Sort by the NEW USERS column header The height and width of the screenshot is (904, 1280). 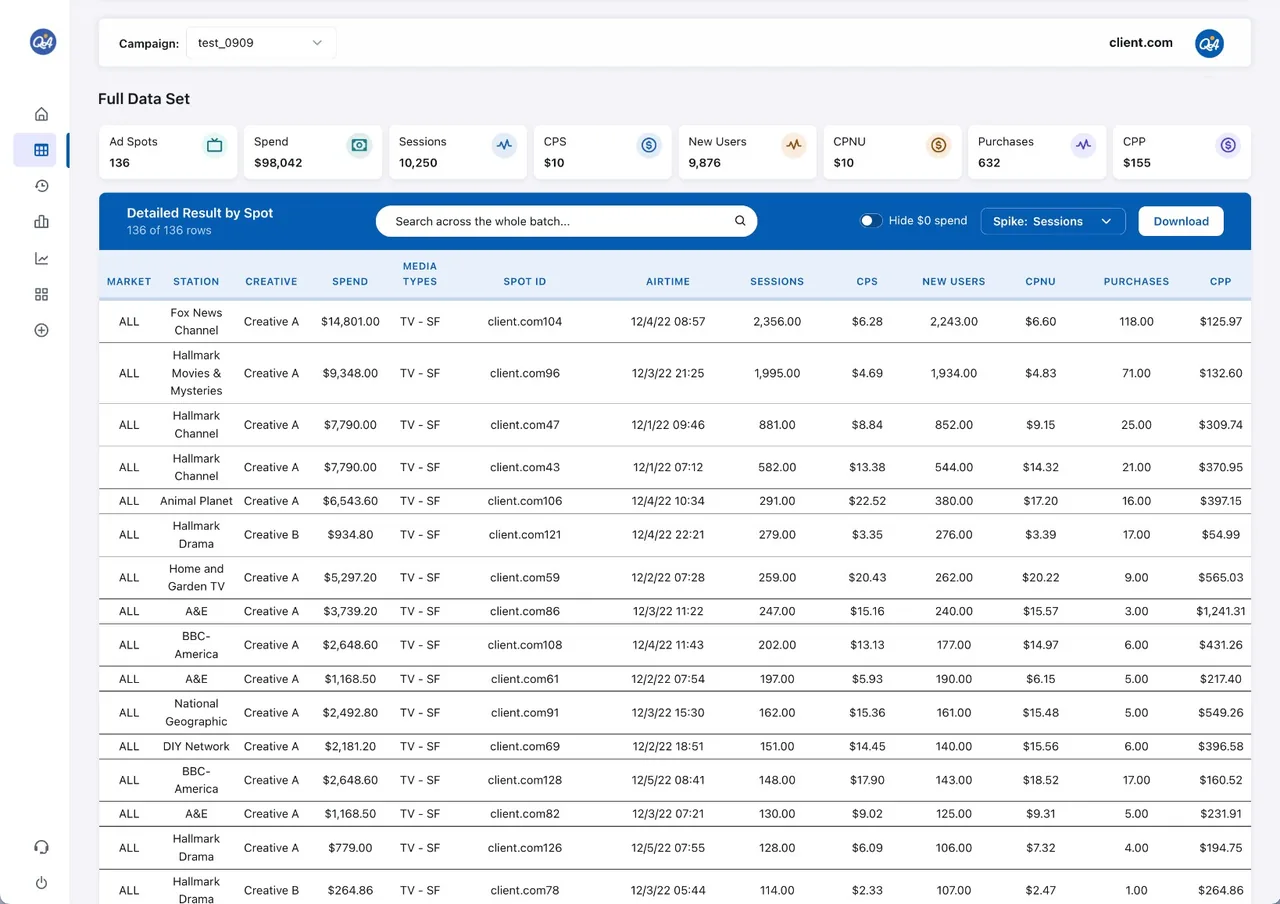click(954, 282)
